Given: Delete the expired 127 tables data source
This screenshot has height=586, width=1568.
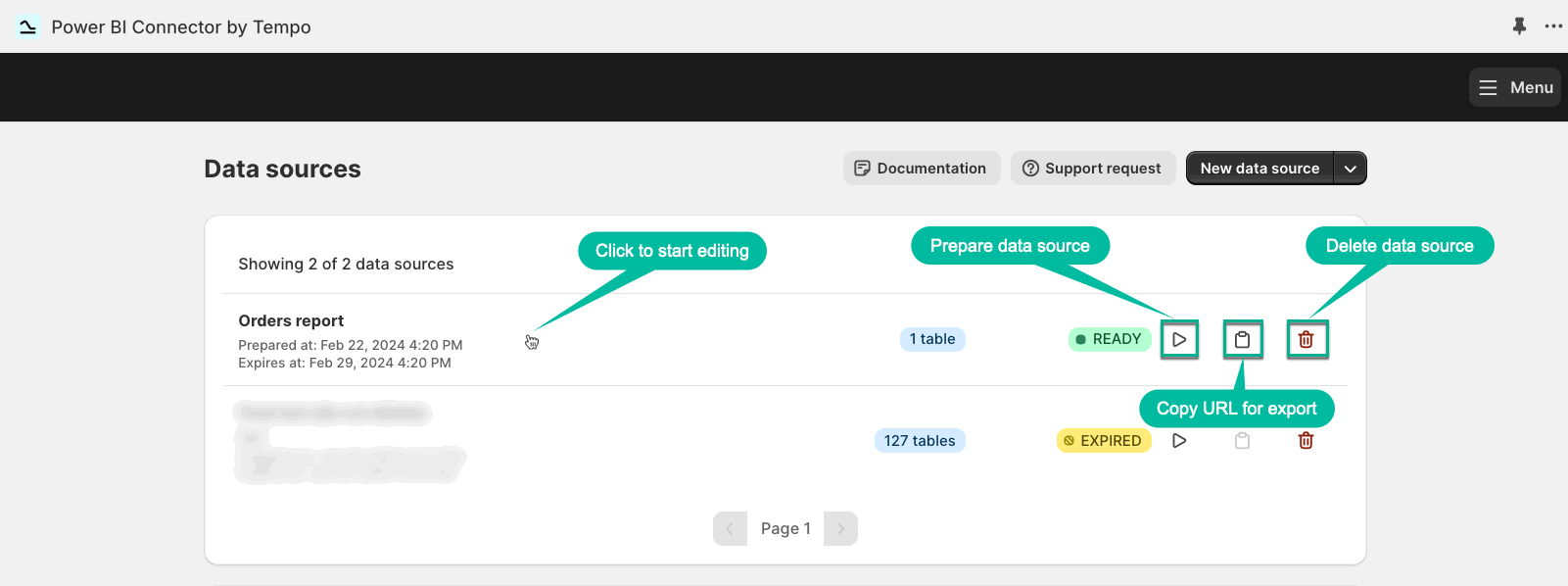Looking at the screenshot, I should coord(1306,441).
